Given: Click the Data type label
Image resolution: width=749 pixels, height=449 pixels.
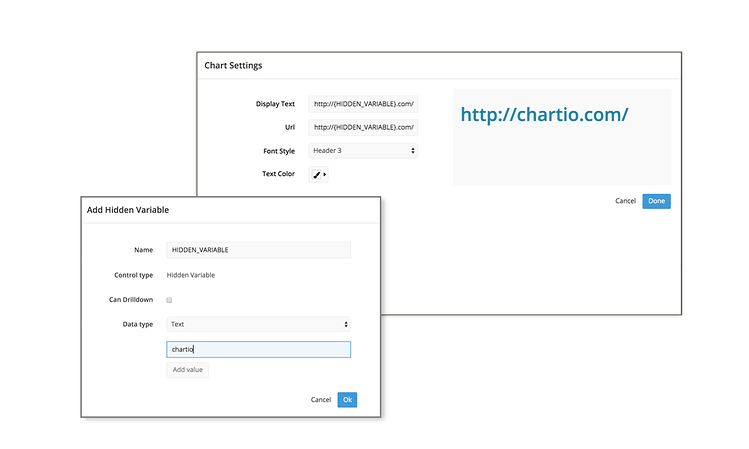Looking at the screenshot, I should pyautogui.click(x=138, y=324).
